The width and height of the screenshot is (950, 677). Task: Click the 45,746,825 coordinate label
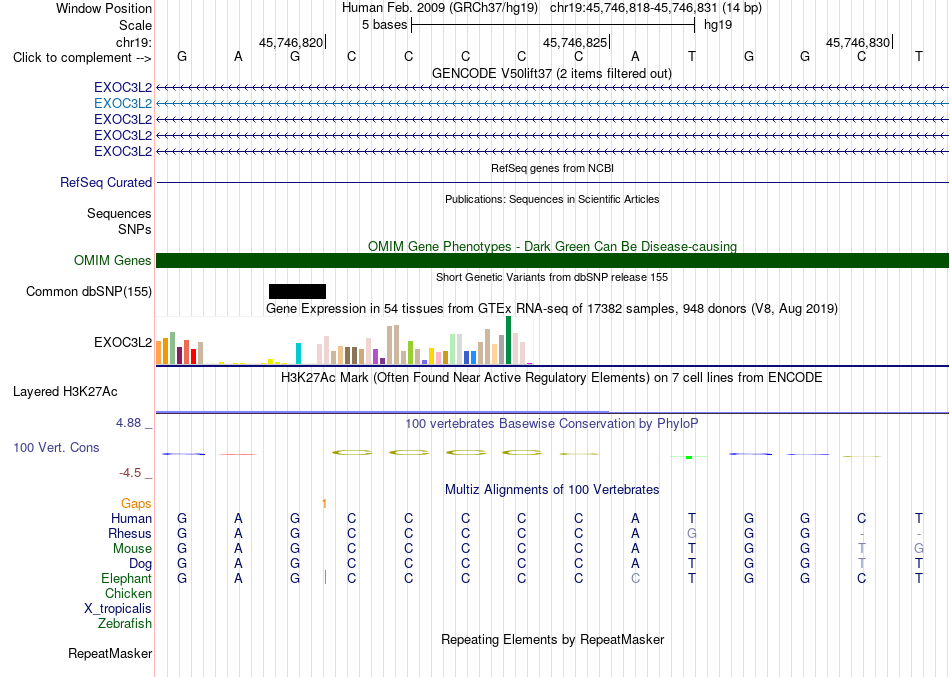(x=575, y=42)
